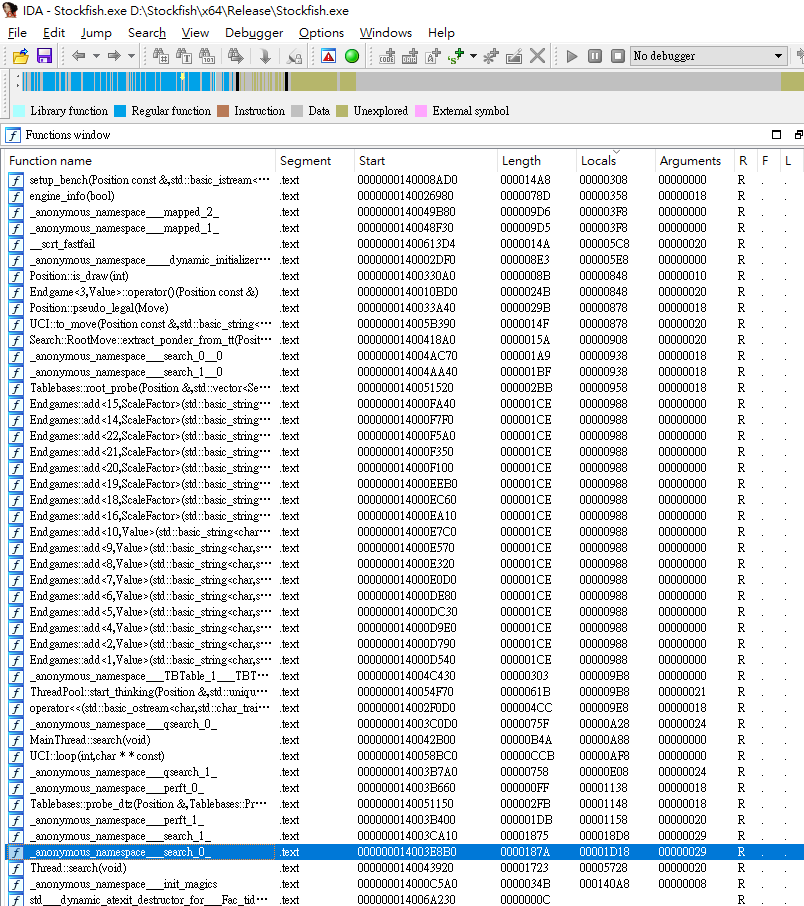Select the engine_info(bool) function row

405,196
